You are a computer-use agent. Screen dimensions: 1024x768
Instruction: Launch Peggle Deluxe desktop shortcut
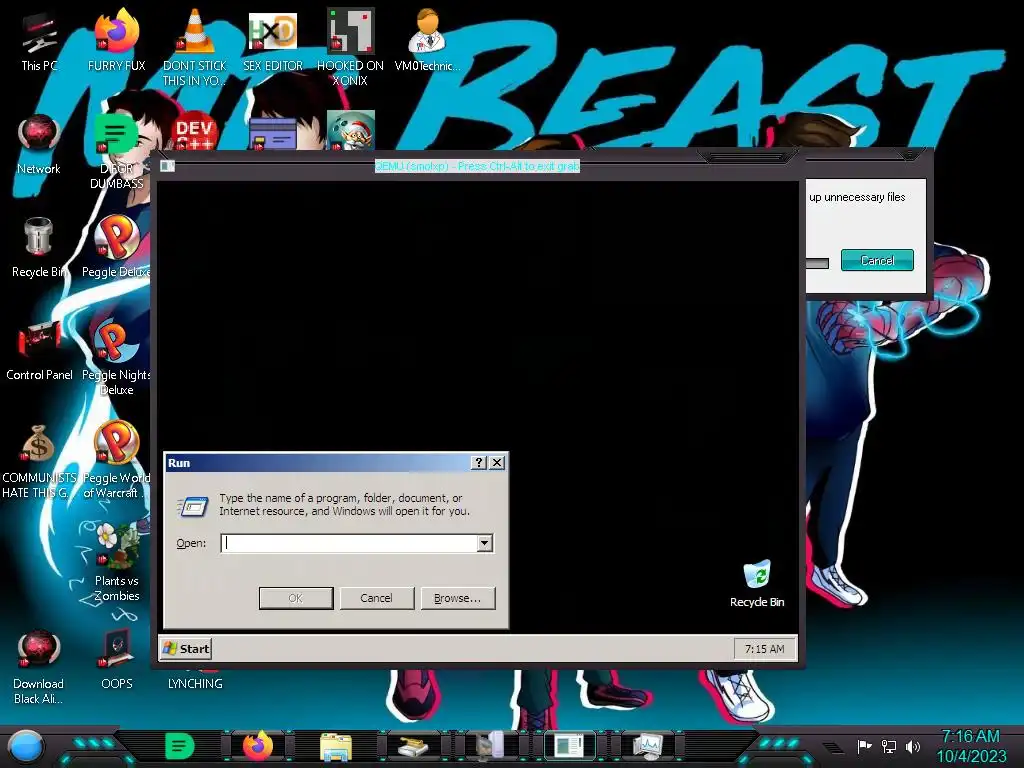point(116,247)
